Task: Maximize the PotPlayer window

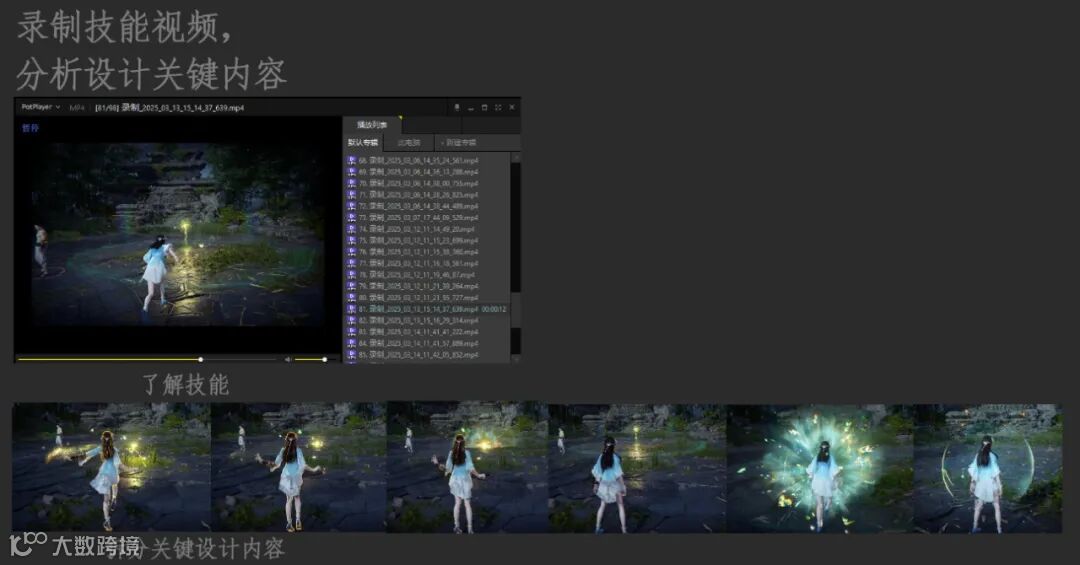Action: tap(484, 107)
